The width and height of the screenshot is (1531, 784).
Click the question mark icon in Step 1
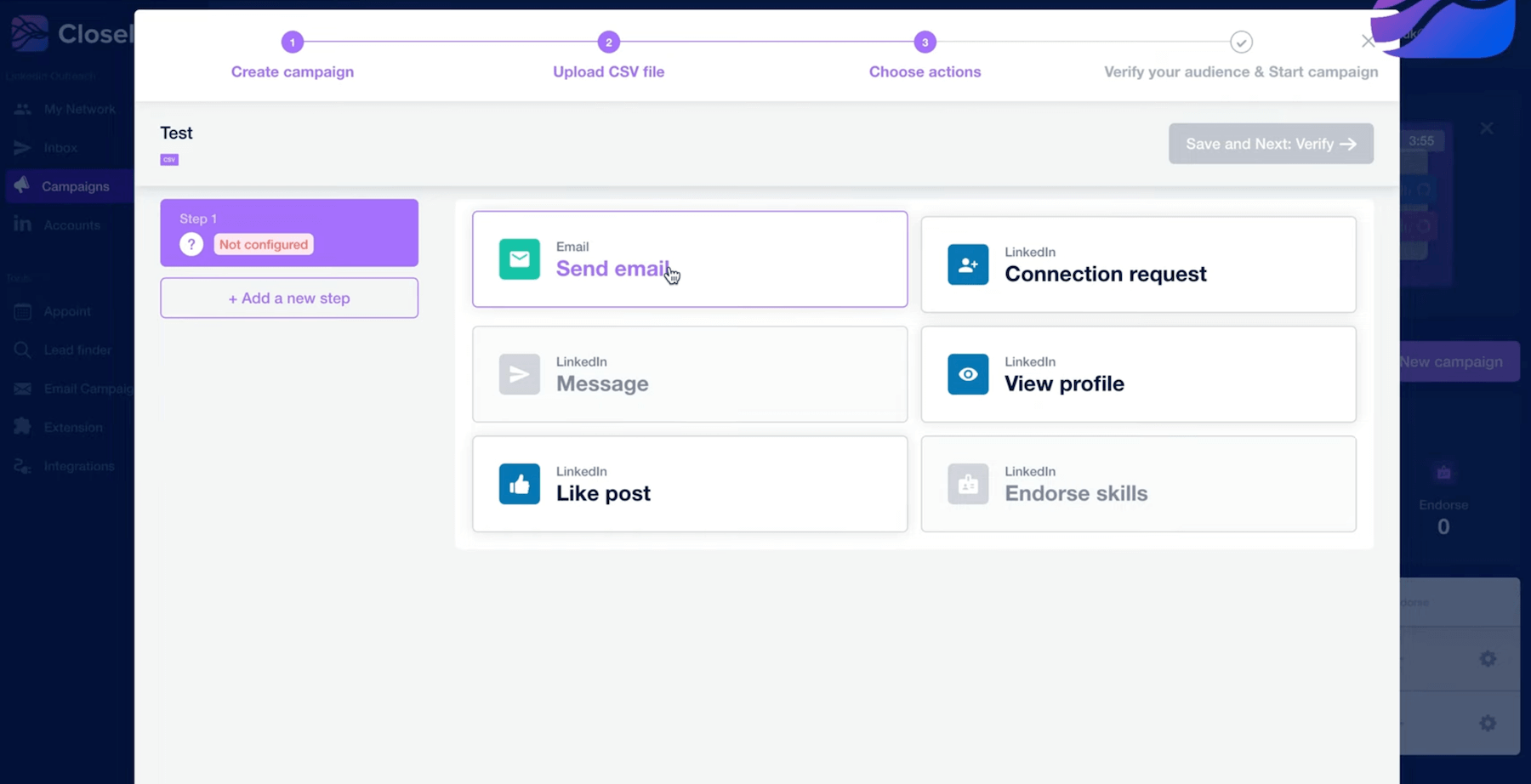(x=191, y=245)
